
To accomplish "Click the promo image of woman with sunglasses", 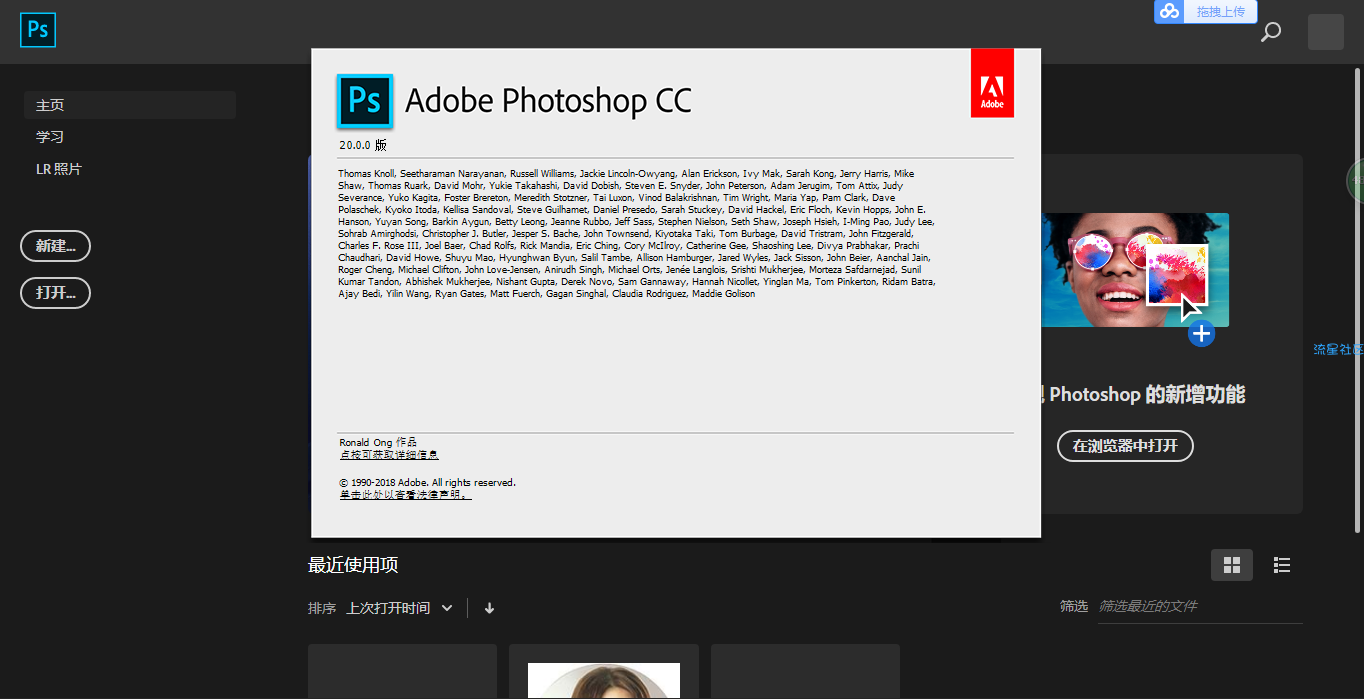I will (x=1135, y=270).
